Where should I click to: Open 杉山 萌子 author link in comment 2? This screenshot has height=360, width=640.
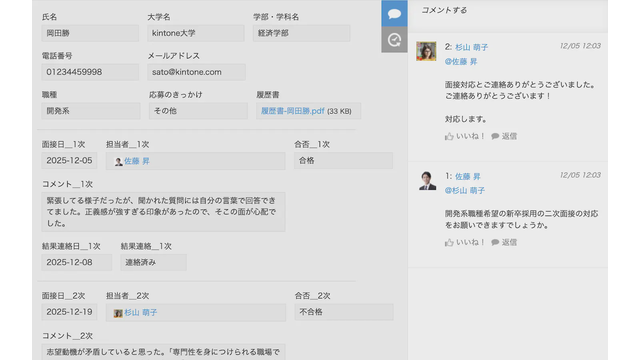click(471, 47)
